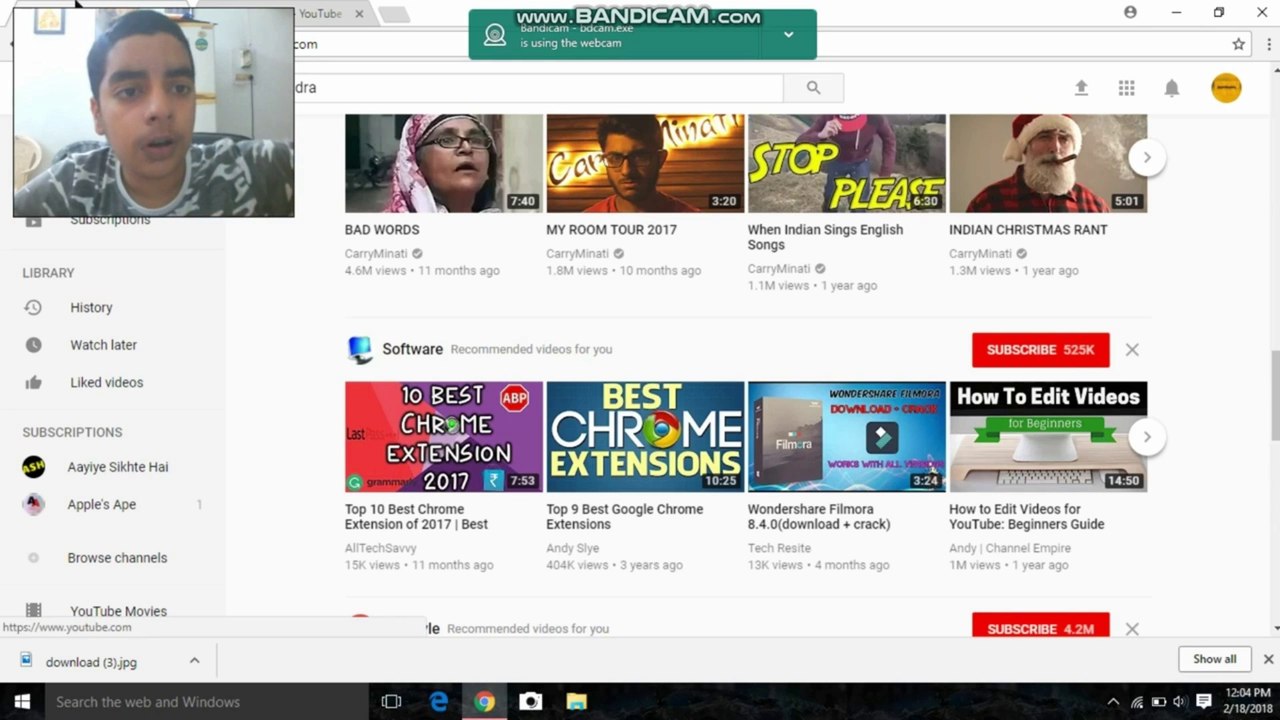Click the Chrome profile icon in title bar
1280x720 pixels.
pyautogui.click(x=1130, y=12)
